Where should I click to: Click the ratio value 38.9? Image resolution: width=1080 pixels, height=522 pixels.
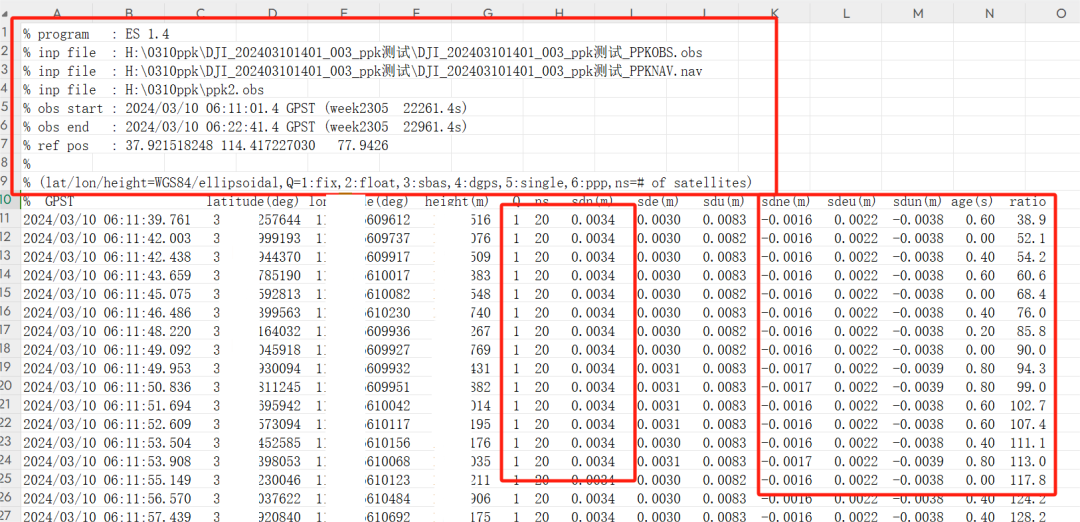[1035, 220]
